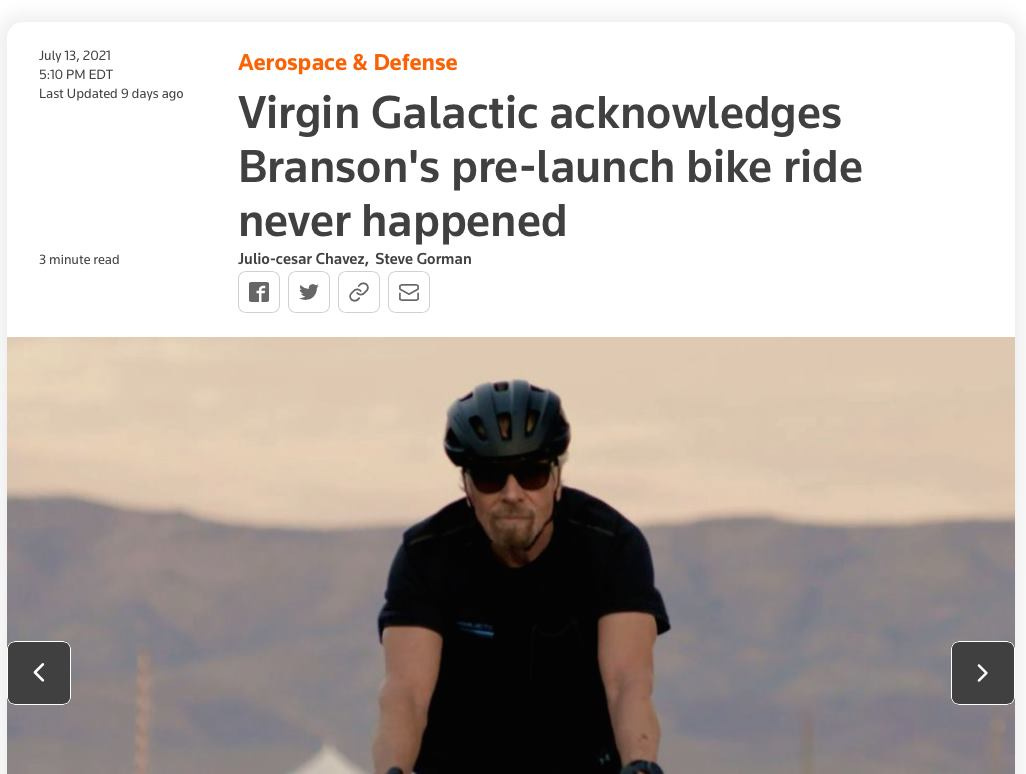This screenshot has height=774, width=1026.
Task: Click the cyclist's sunglasses in the image
Action: 510,476
